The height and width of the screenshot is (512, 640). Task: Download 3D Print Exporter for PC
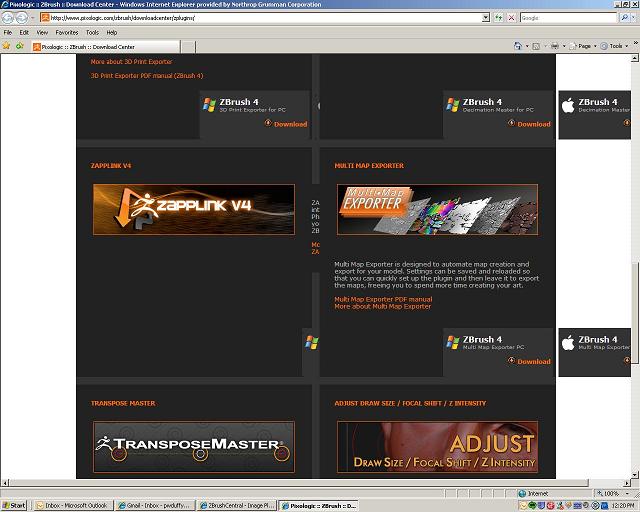[x=286, y=124]
